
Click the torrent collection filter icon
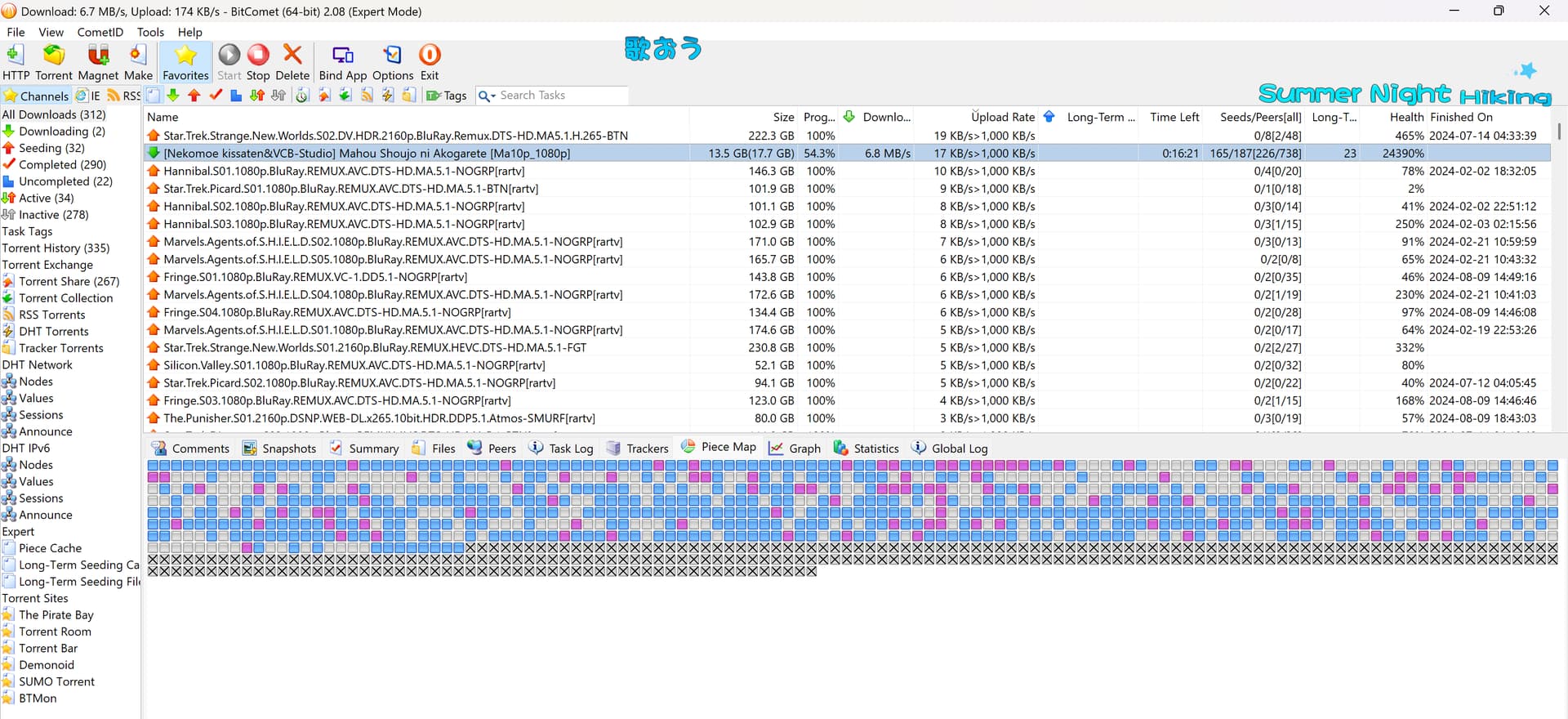point(345,96)
